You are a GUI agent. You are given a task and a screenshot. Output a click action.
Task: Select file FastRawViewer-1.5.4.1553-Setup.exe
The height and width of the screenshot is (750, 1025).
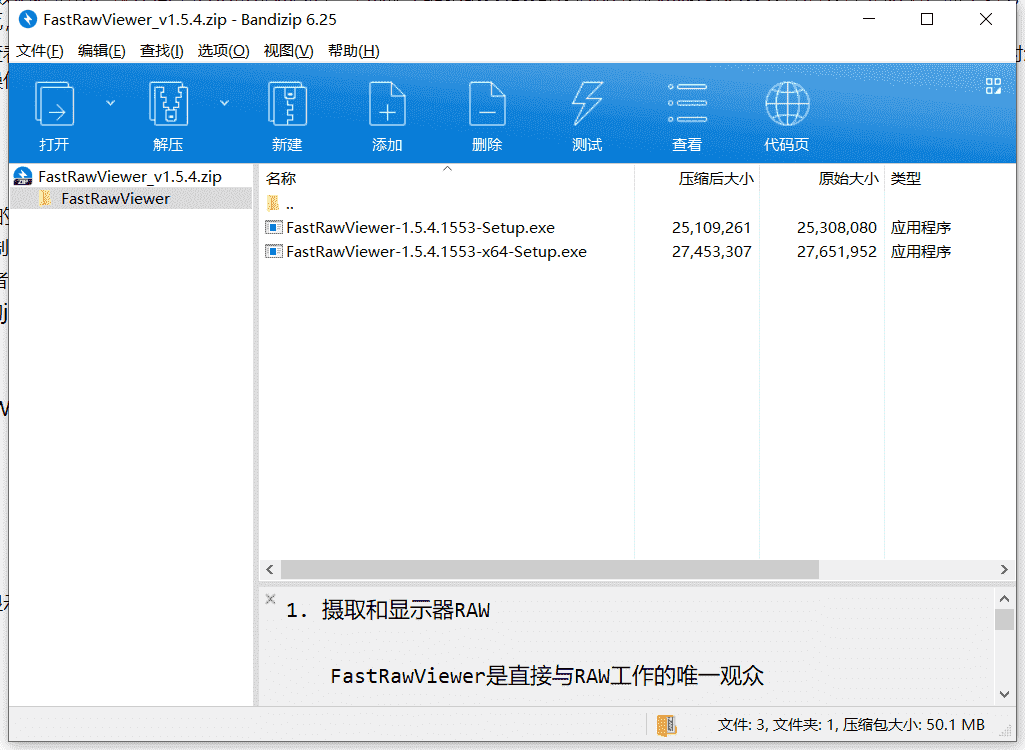420,228
